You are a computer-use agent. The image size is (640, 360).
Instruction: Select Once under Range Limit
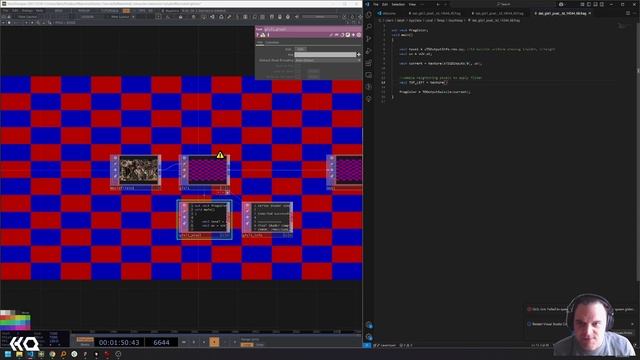[x=260, y=345]
